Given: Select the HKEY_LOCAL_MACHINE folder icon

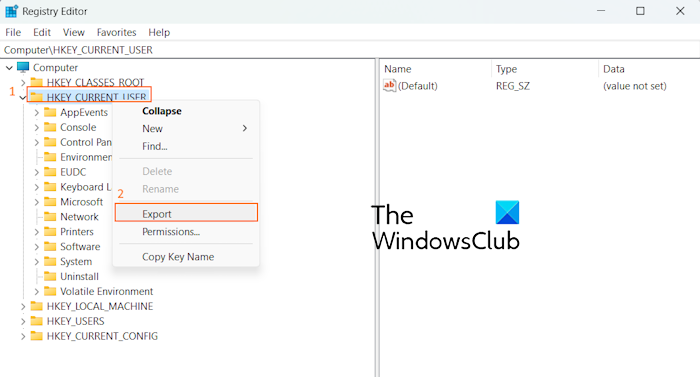Looking at the screenshot, I should [x=37, y=306].
